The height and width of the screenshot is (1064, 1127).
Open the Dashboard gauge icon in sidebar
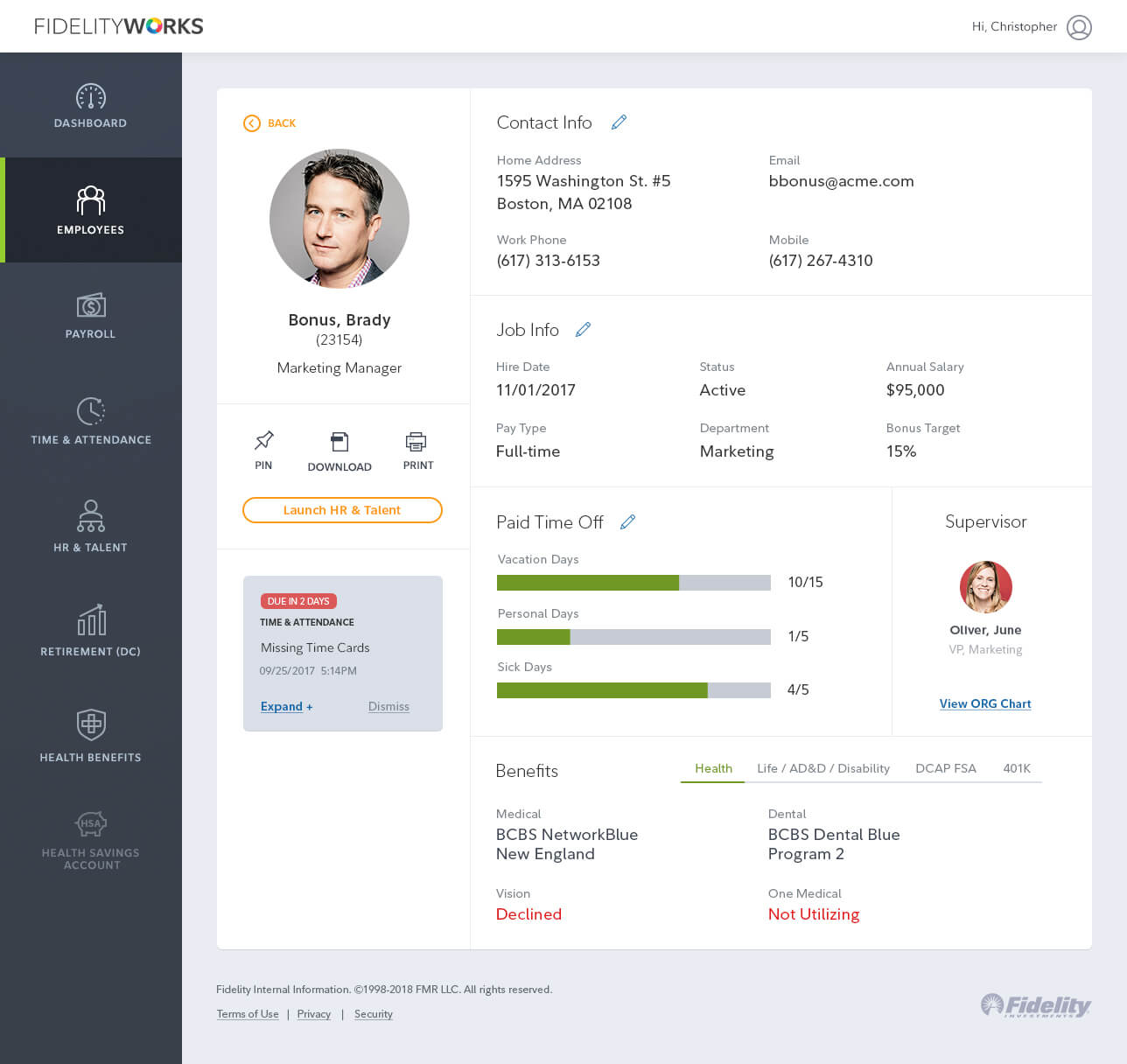(x=90, y=97)
